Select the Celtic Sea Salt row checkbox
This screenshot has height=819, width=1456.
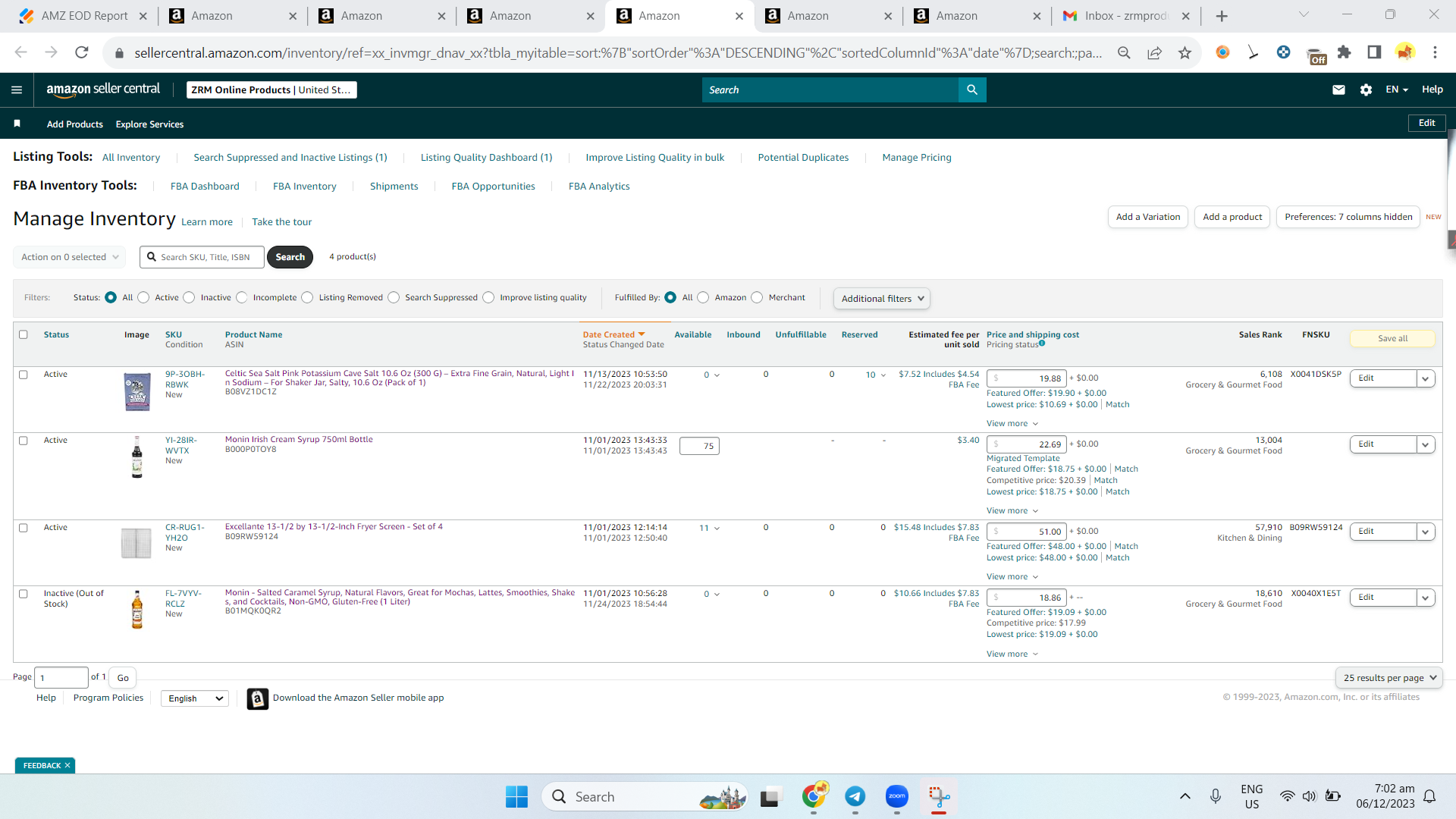click(x=24, y=375)
